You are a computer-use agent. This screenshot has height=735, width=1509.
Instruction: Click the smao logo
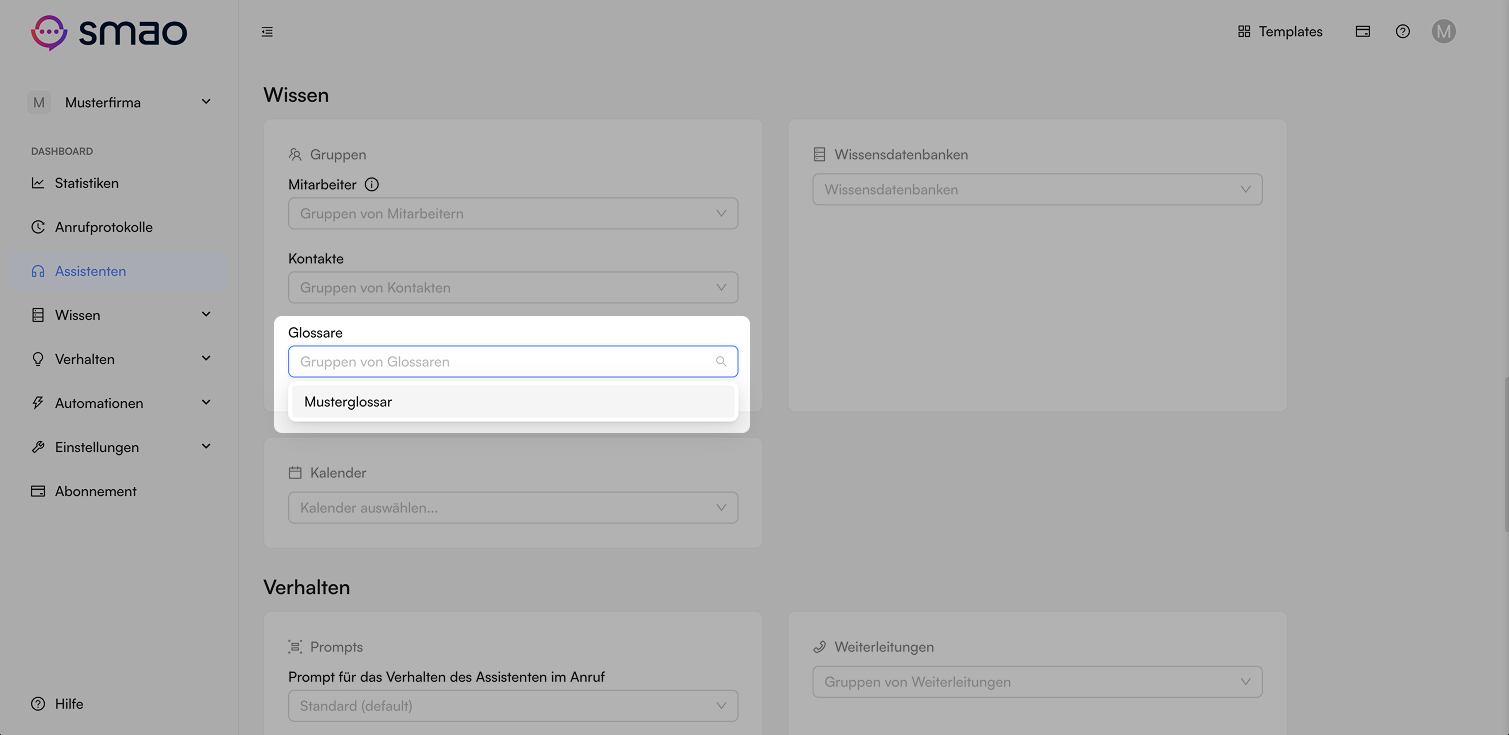(108, 32)
